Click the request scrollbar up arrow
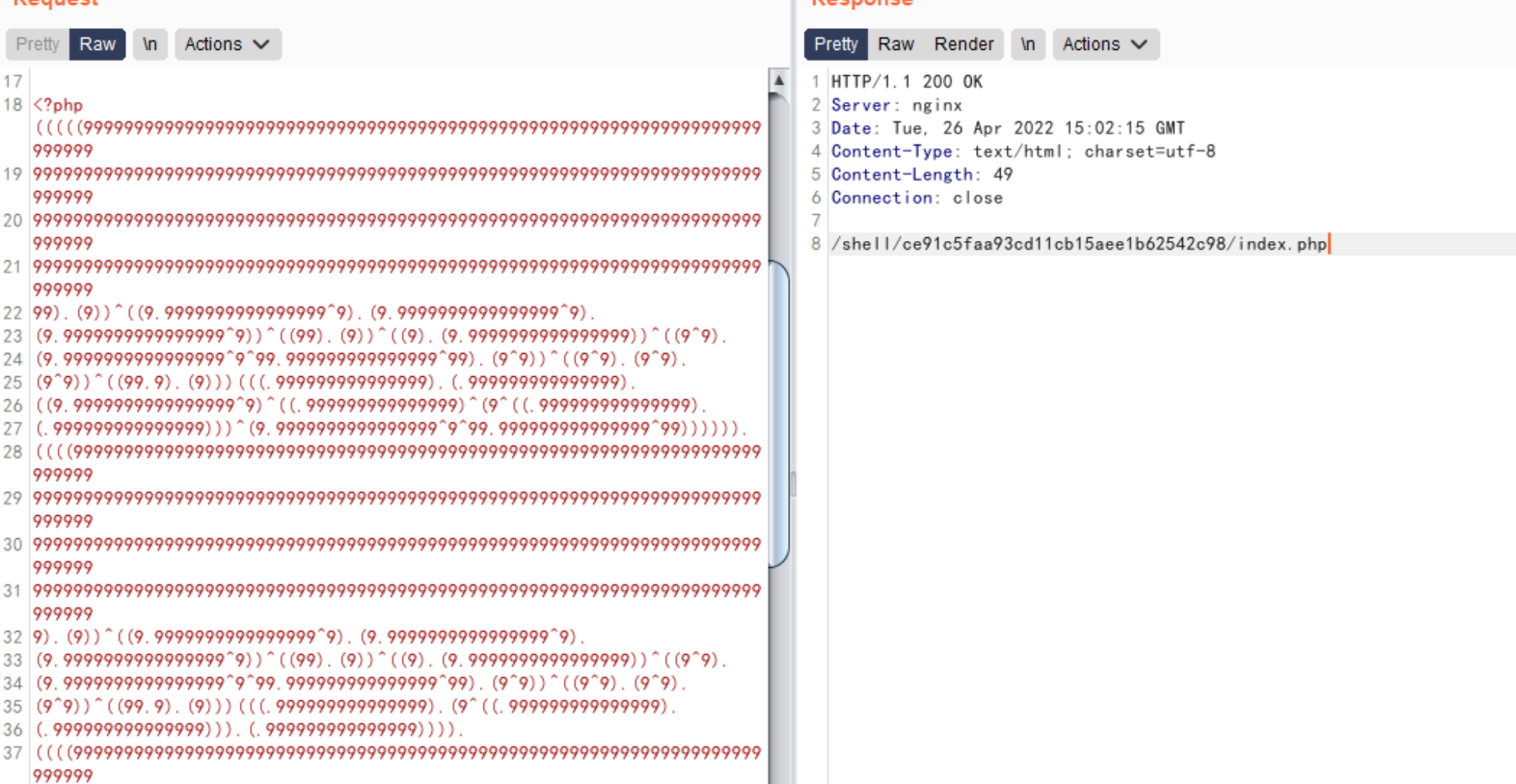Image resolution: width=1516 pixels, height=784 pixels. pos(779,80)
